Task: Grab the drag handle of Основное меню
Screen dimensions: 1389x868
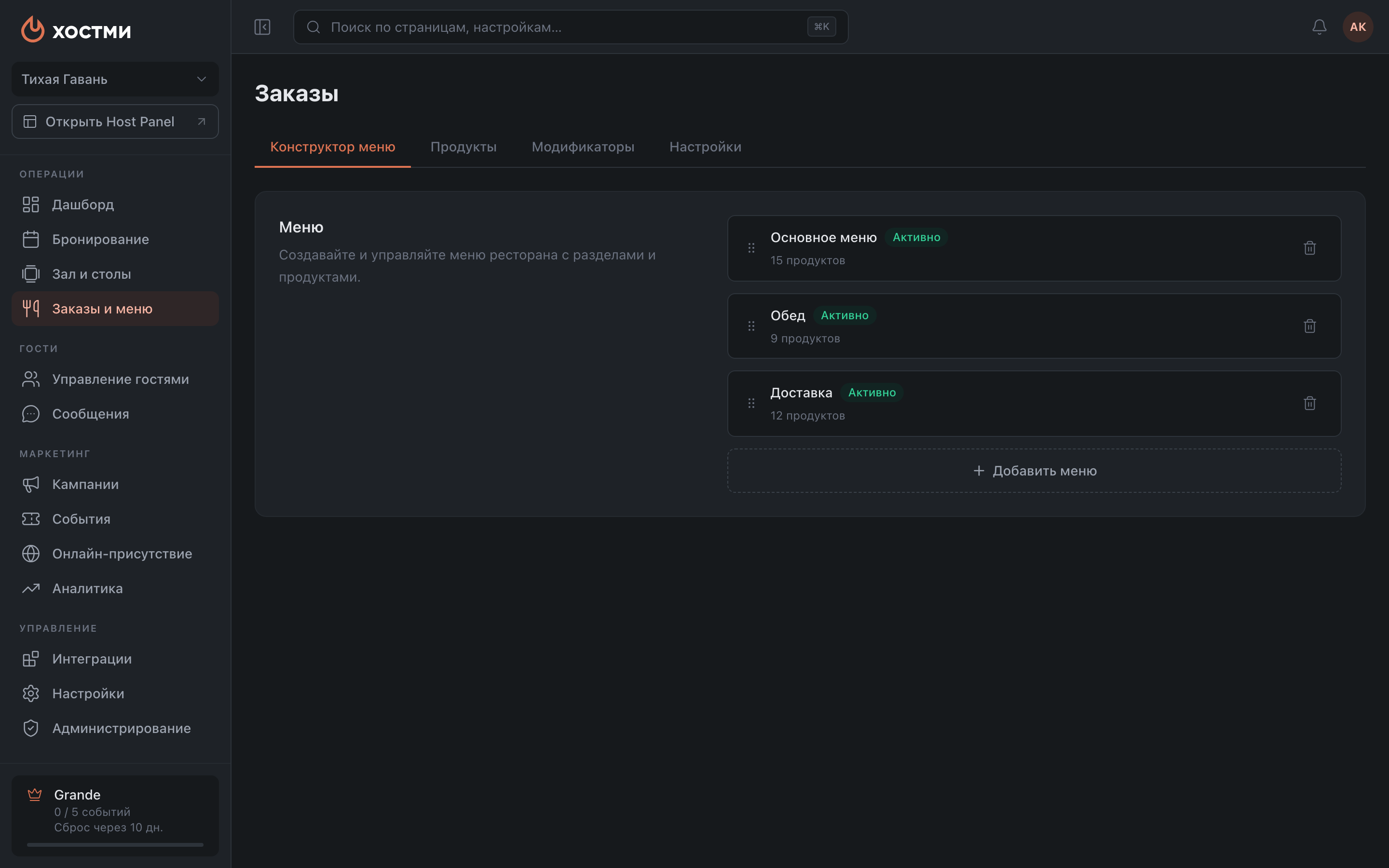Action: coord(751,248)
